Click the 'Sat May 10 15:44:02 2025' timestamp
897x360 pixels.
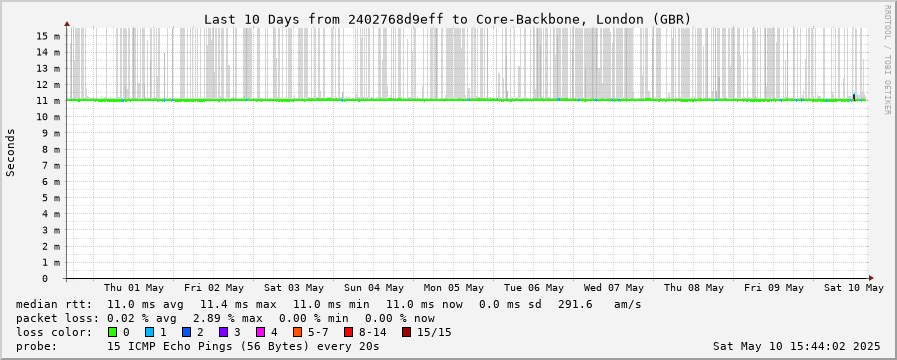(x=797, y=346)
